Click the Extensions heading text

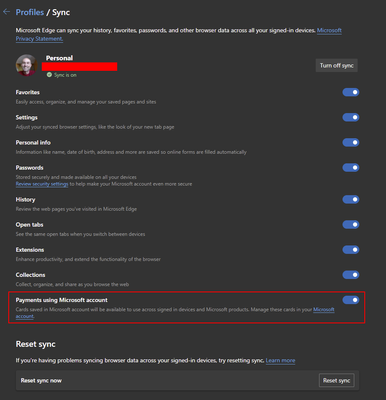(30, 250)
